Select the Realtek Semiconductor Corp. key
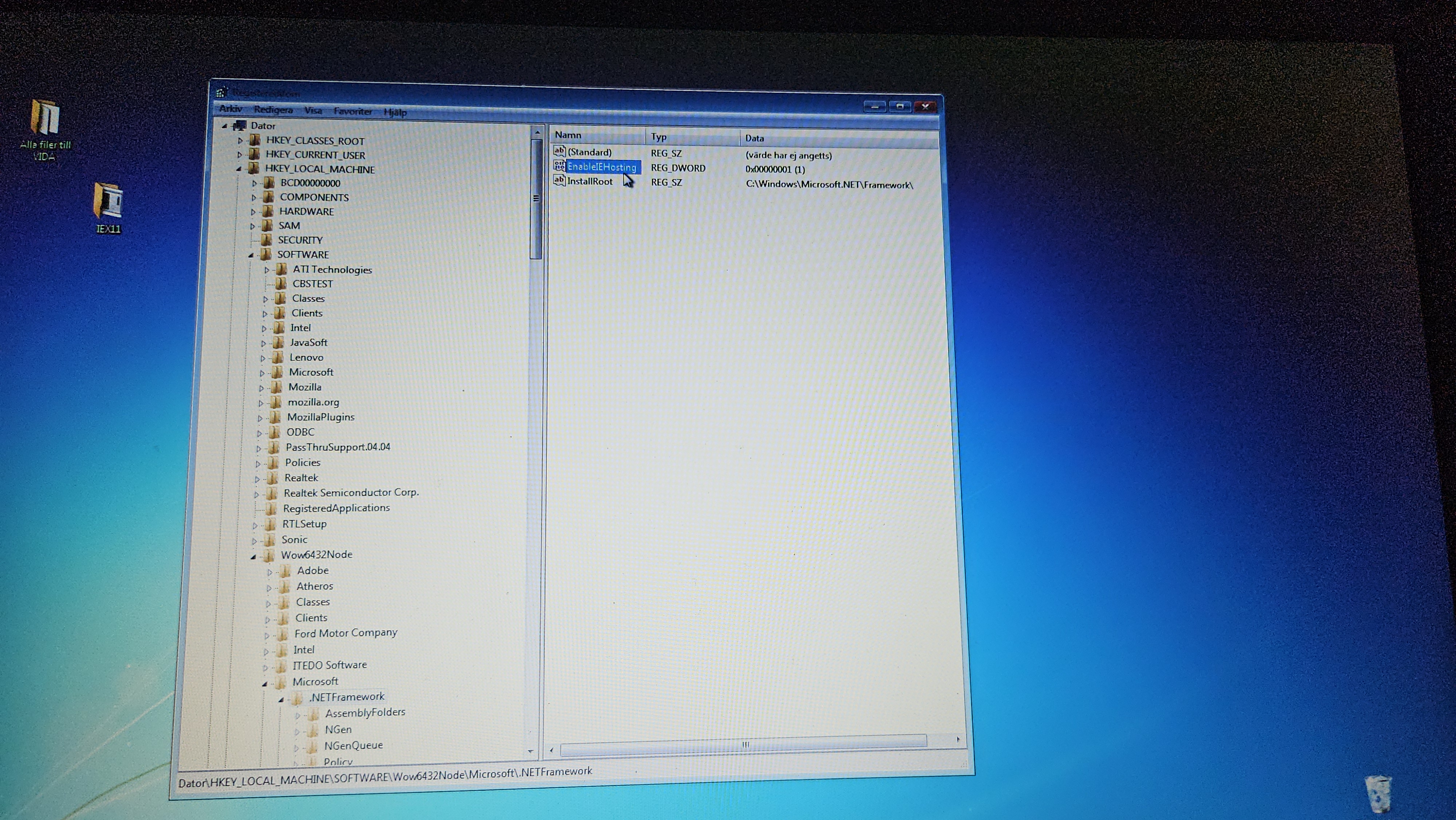This screenshot has height=820, width=1456. [x=351, y=493]
